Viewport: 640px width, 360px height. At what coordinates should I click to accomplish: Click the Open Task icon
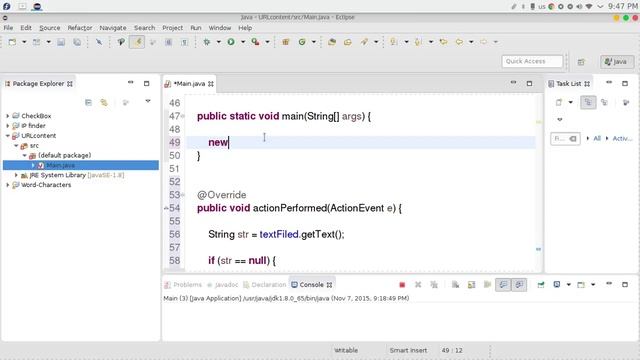coord(348,42)
